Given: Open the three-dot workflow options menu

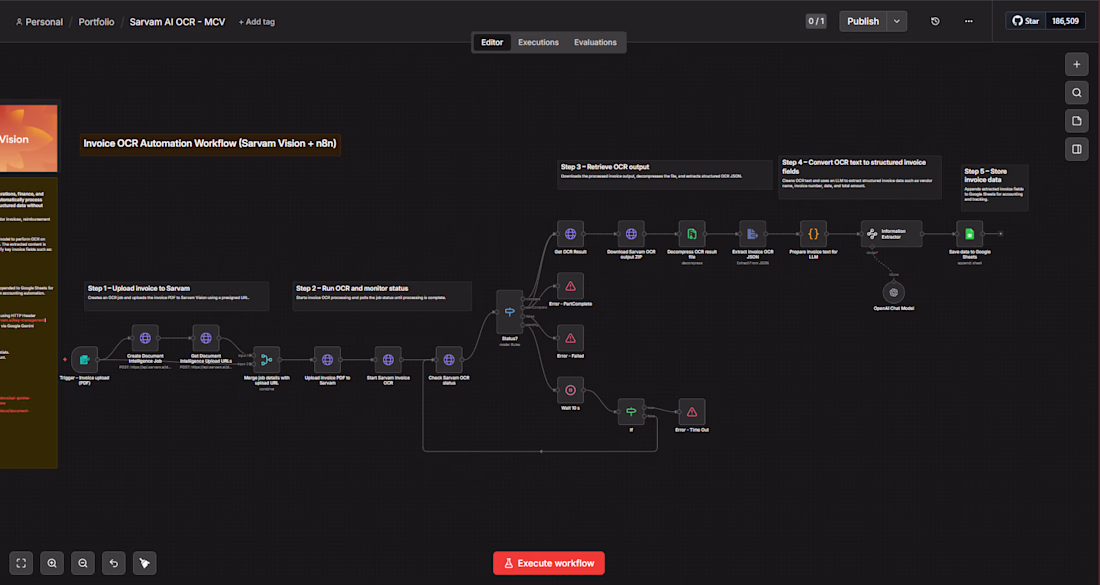Looking at the screenshot, I should point(969,21).
